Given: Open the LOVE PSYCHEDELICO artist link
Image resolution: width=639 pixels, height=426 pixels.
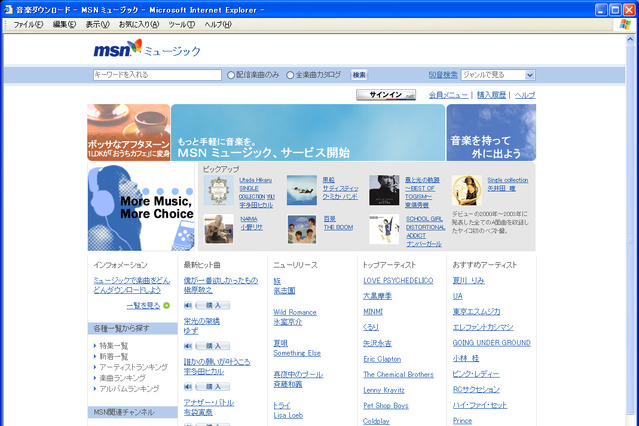Looking at the screenshot, I should point(398,280).
